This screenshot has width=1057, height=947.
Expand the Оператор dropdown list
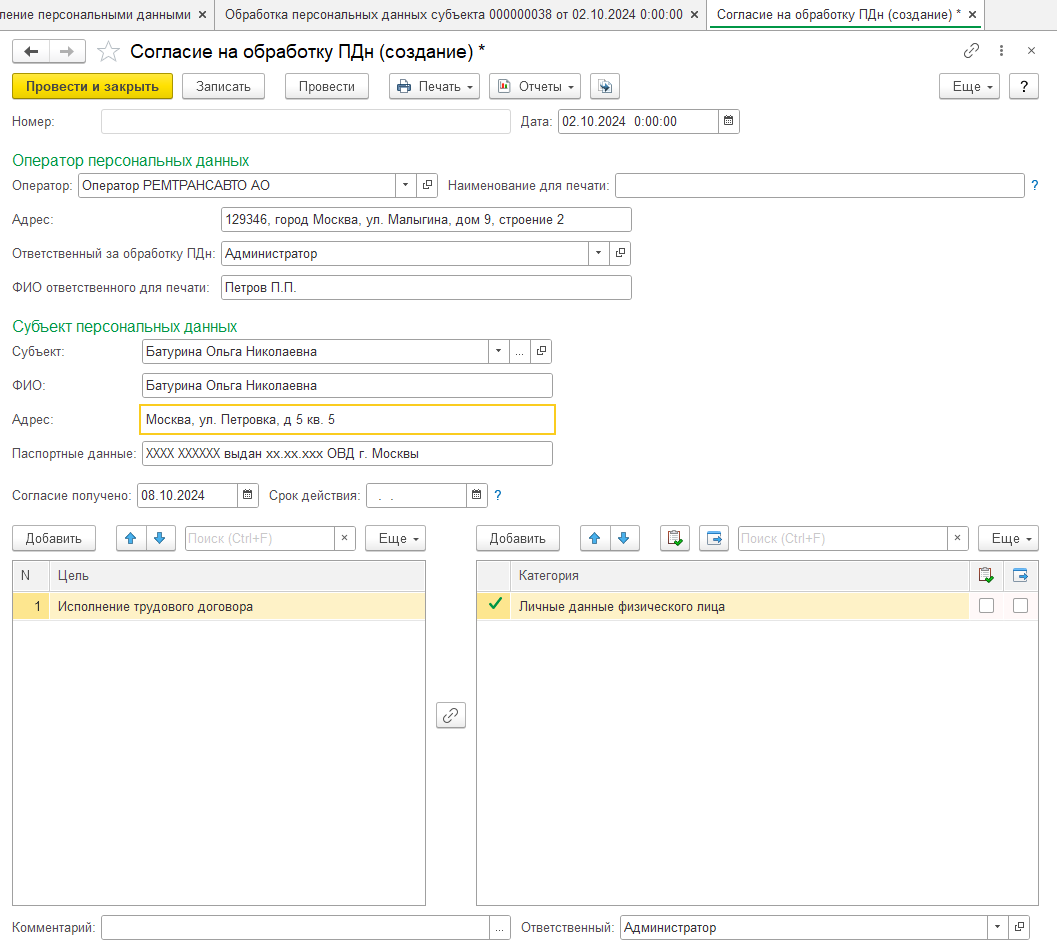pyautogui.click(x=405, y=185)
